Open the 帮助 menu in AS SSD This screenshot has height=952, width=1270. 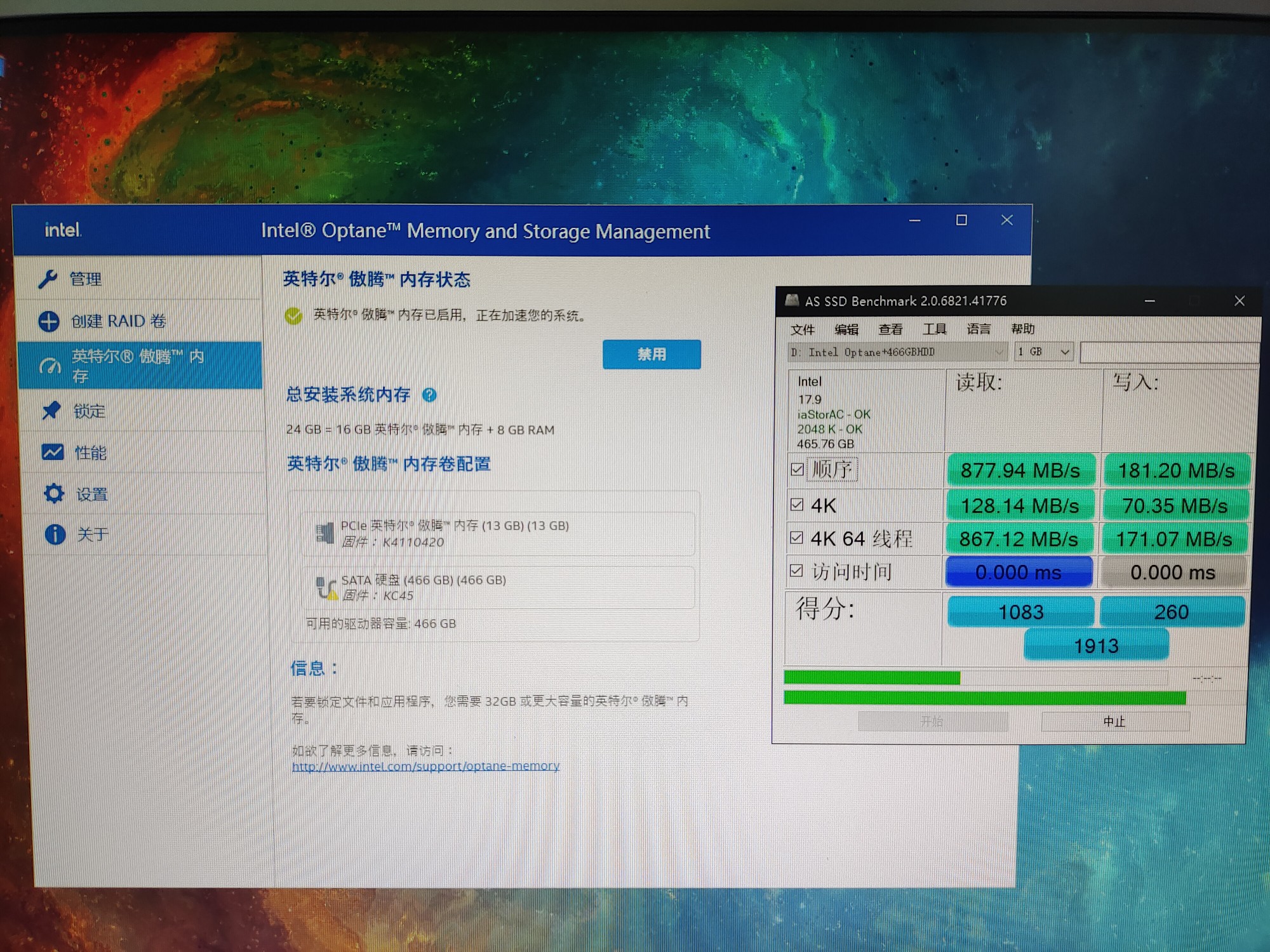[1022, 329]
